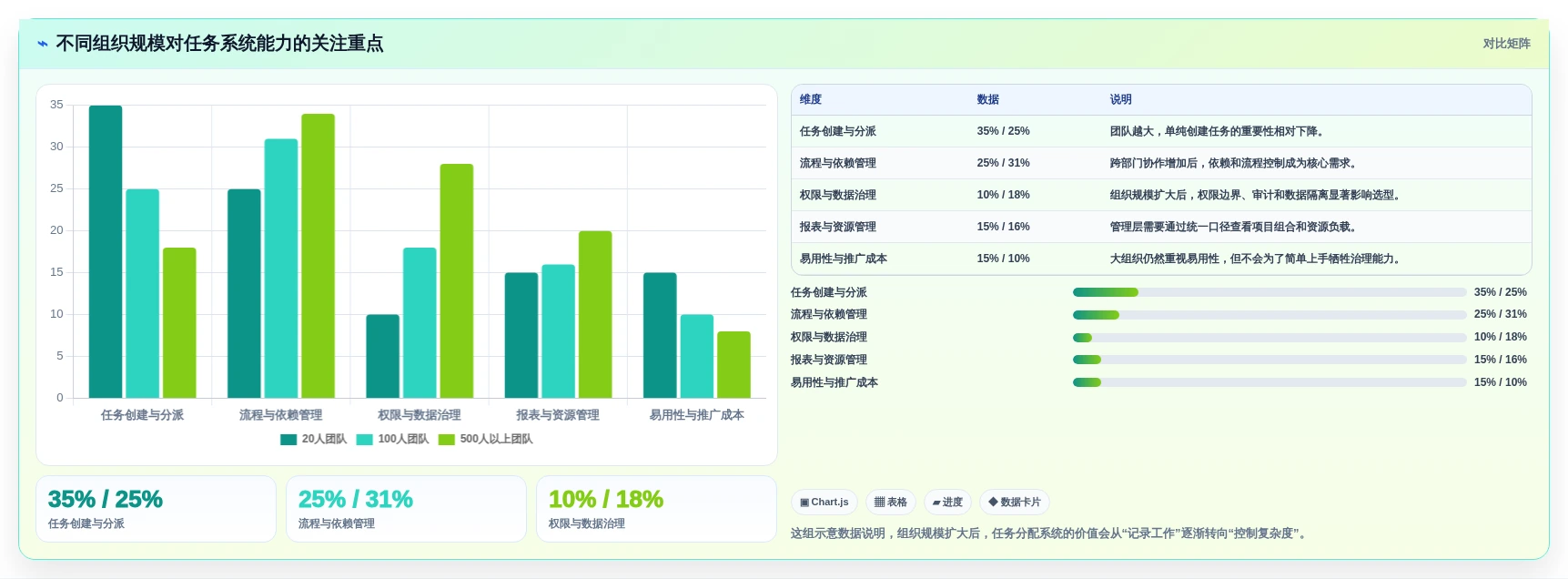Select the 进度 tag chip

tap(947, 502)
